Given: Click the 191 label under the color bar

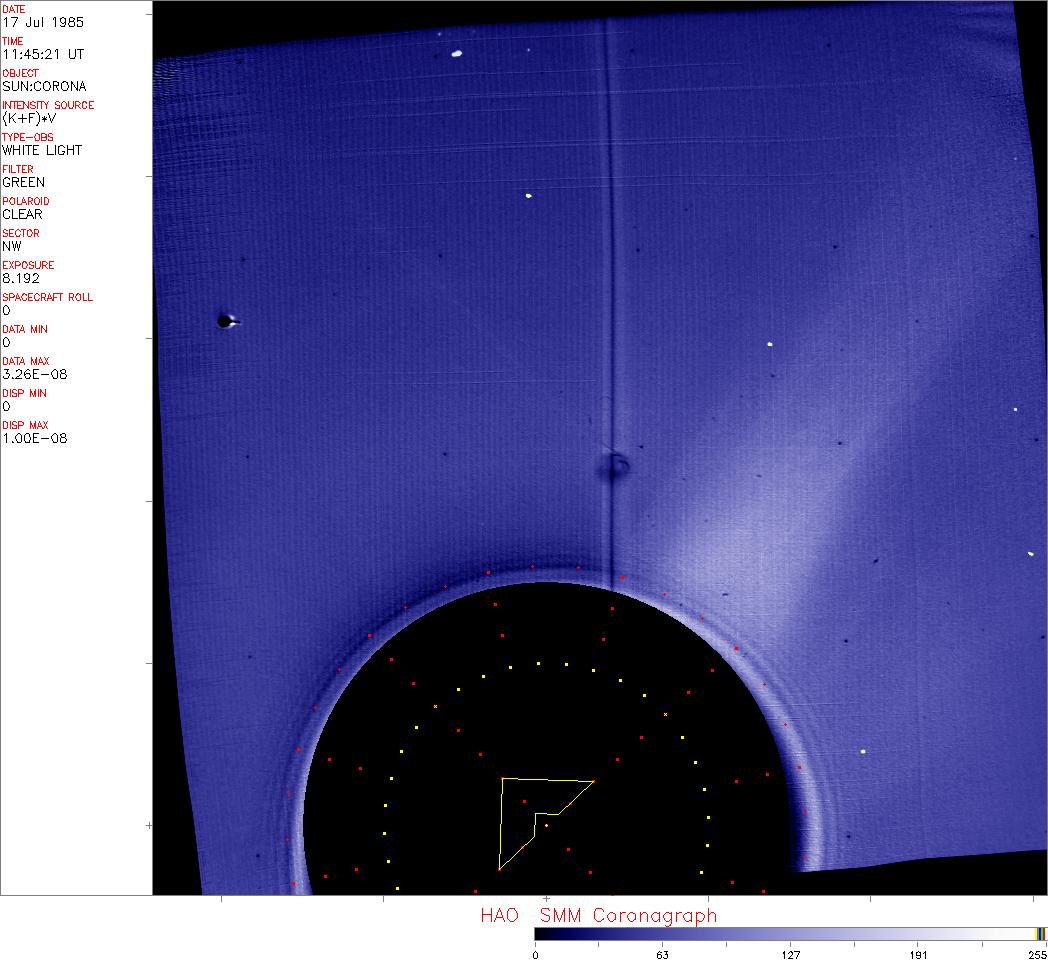Looking at the screenshot, I should 918,954.
